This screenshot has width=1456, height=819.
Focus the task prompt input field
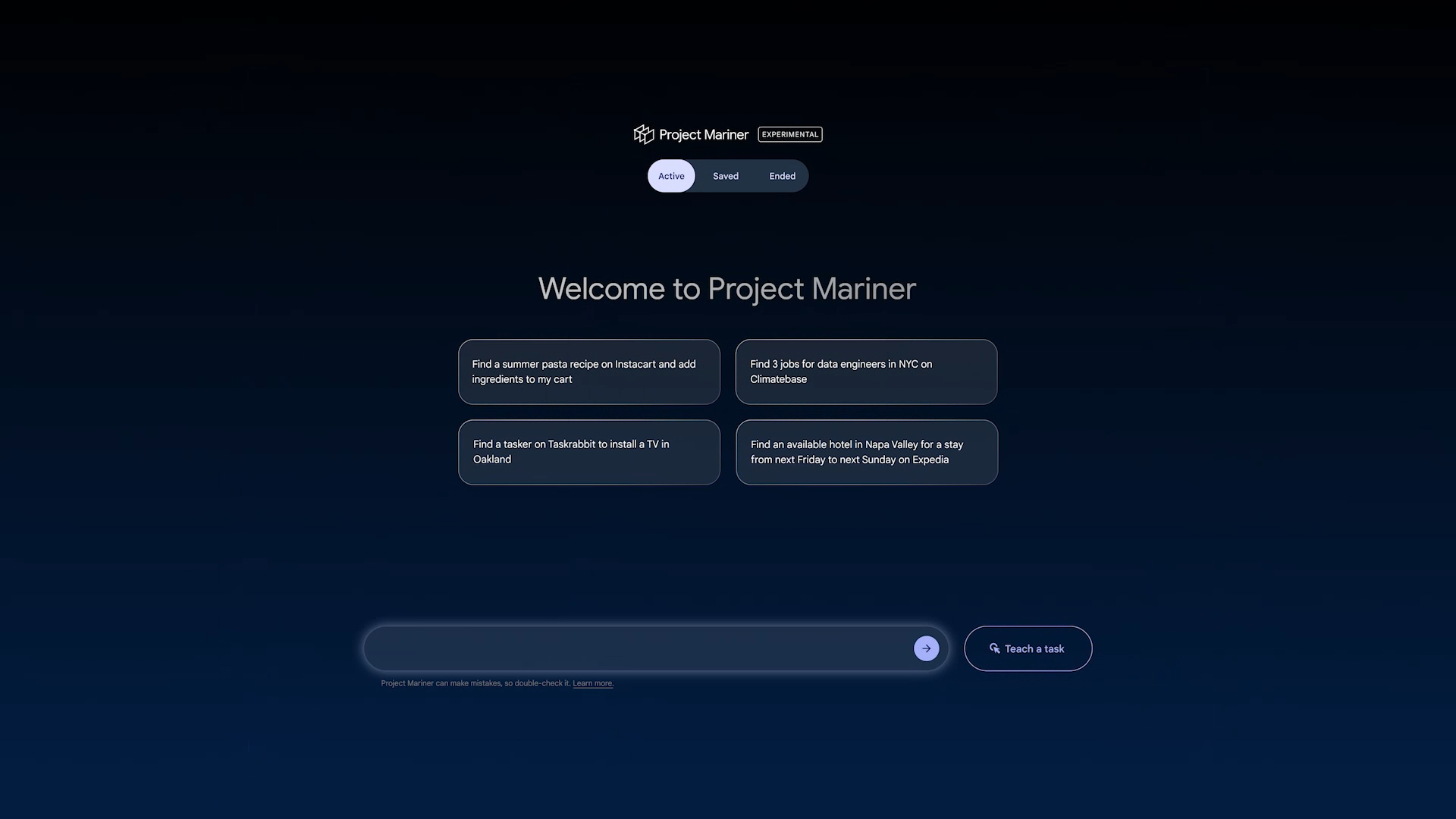coord(637,648)
